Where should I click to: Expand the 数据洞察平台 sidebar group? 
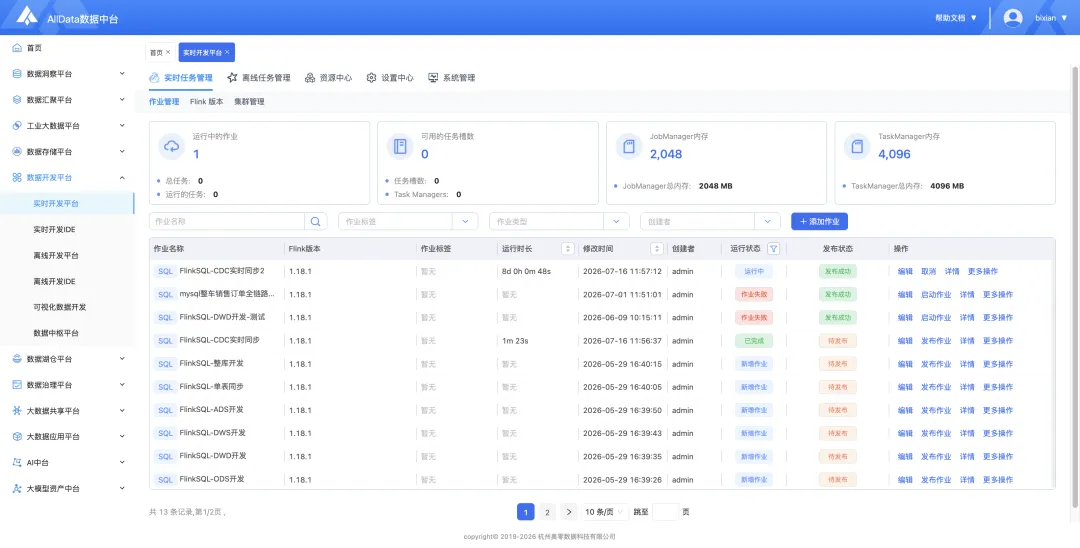[x=122, y=74]
